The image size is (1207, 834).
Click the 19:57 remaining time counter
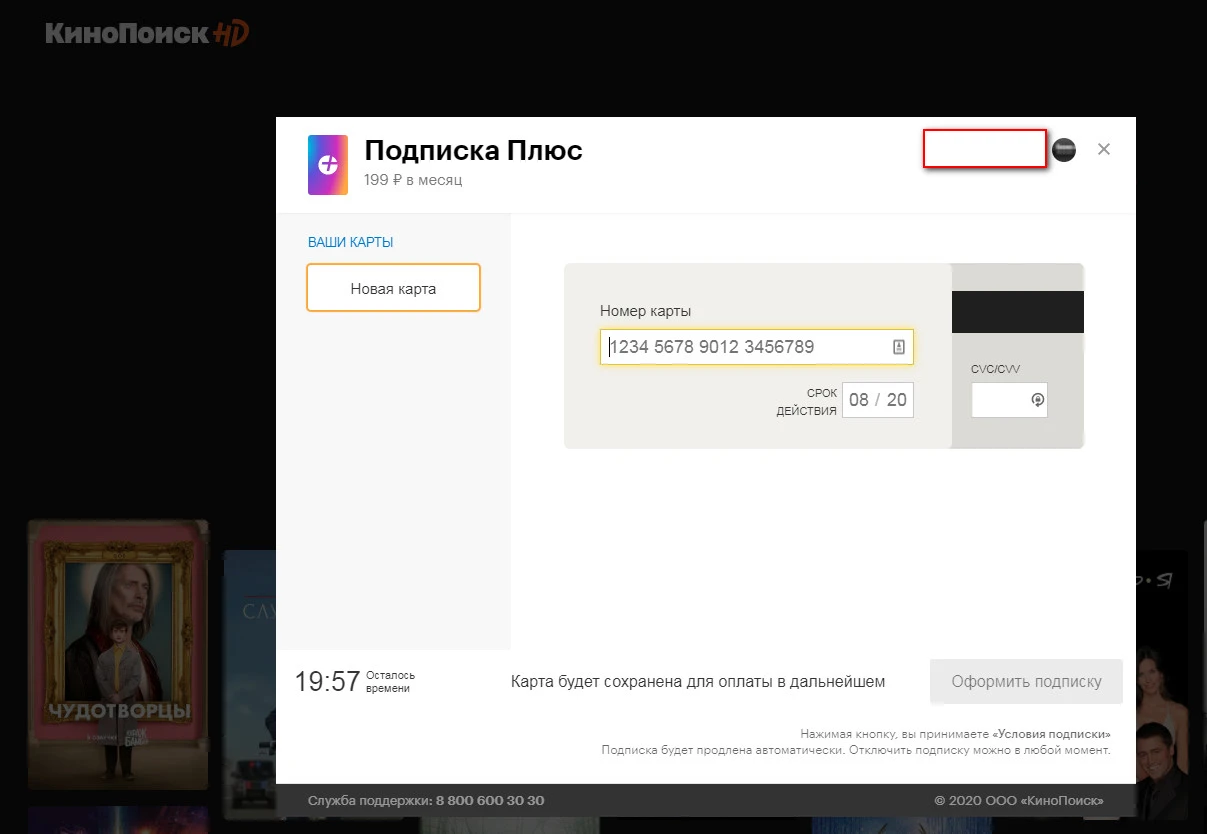click(327, 682)
